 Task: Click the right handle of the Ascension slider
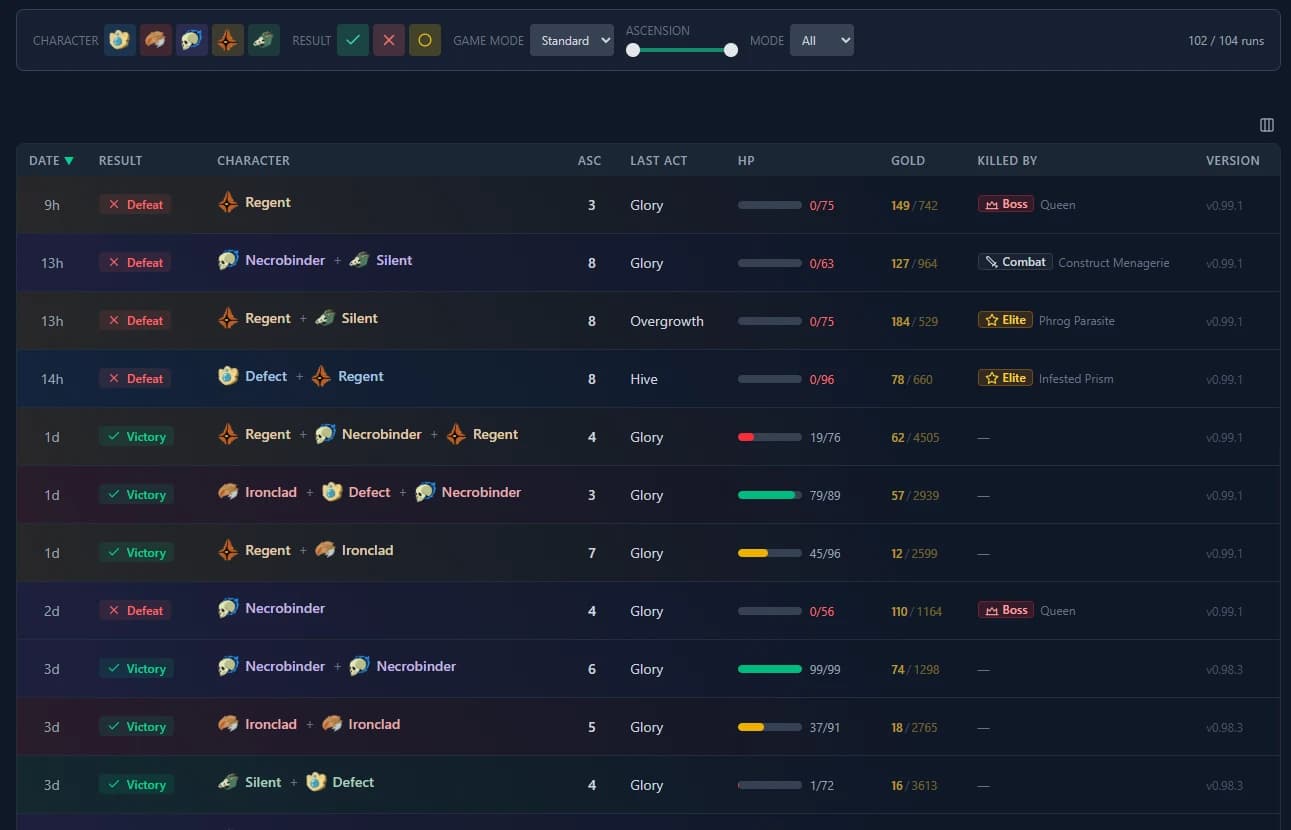click(731, 49)
